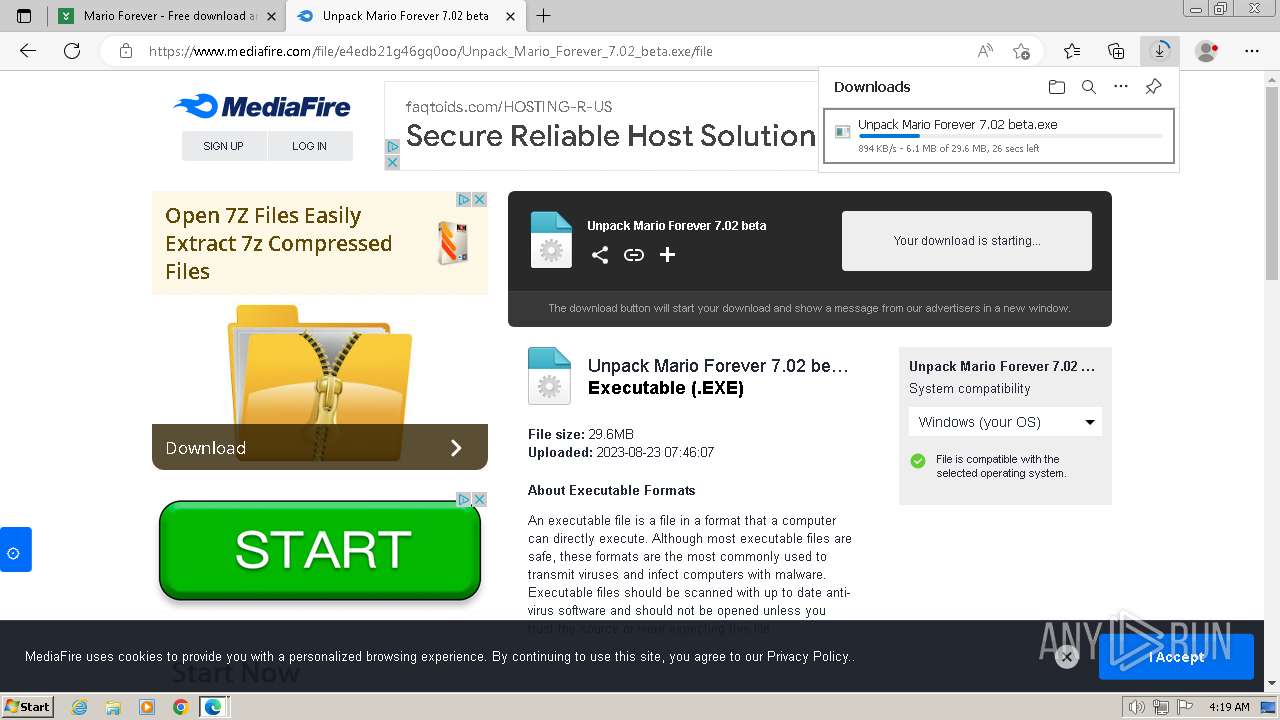Open Edge Settings and more menu
This screenshot has height=720, width=1280.
pos(1252,51)
